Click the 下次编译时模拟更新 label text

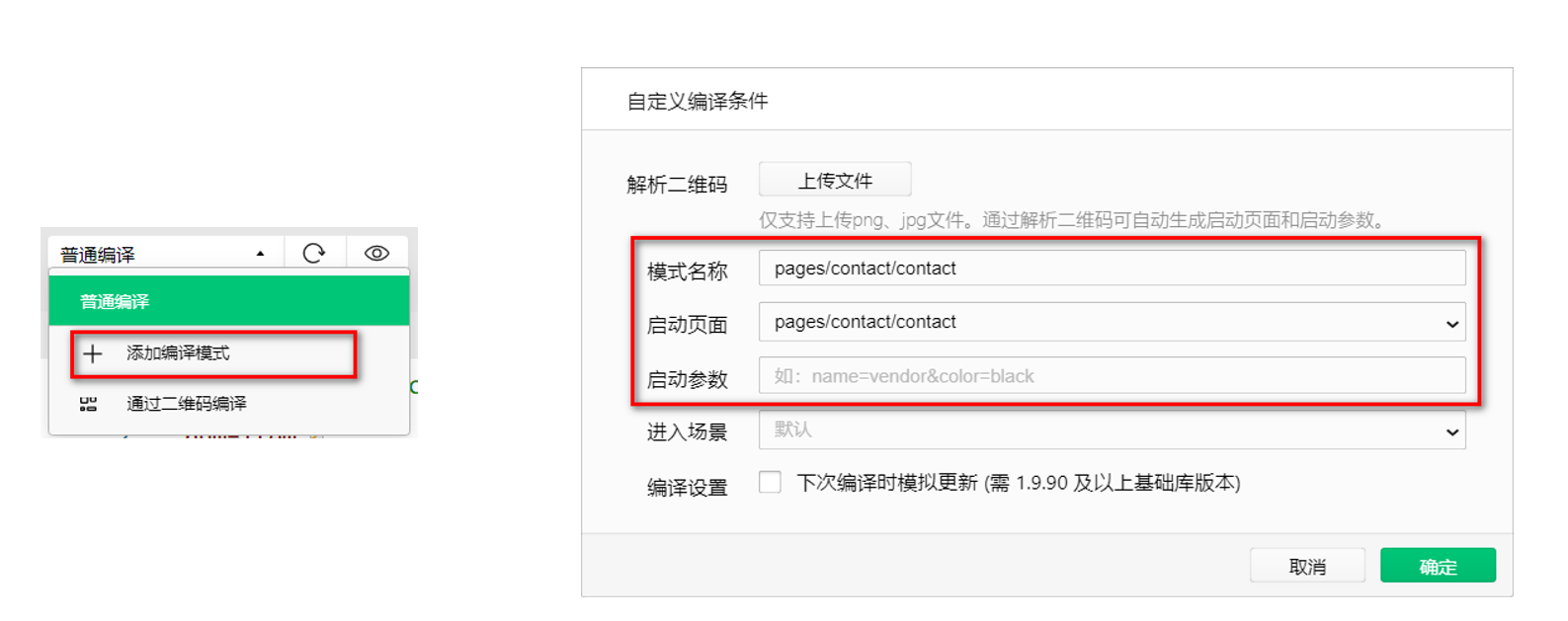[1018, 483]
